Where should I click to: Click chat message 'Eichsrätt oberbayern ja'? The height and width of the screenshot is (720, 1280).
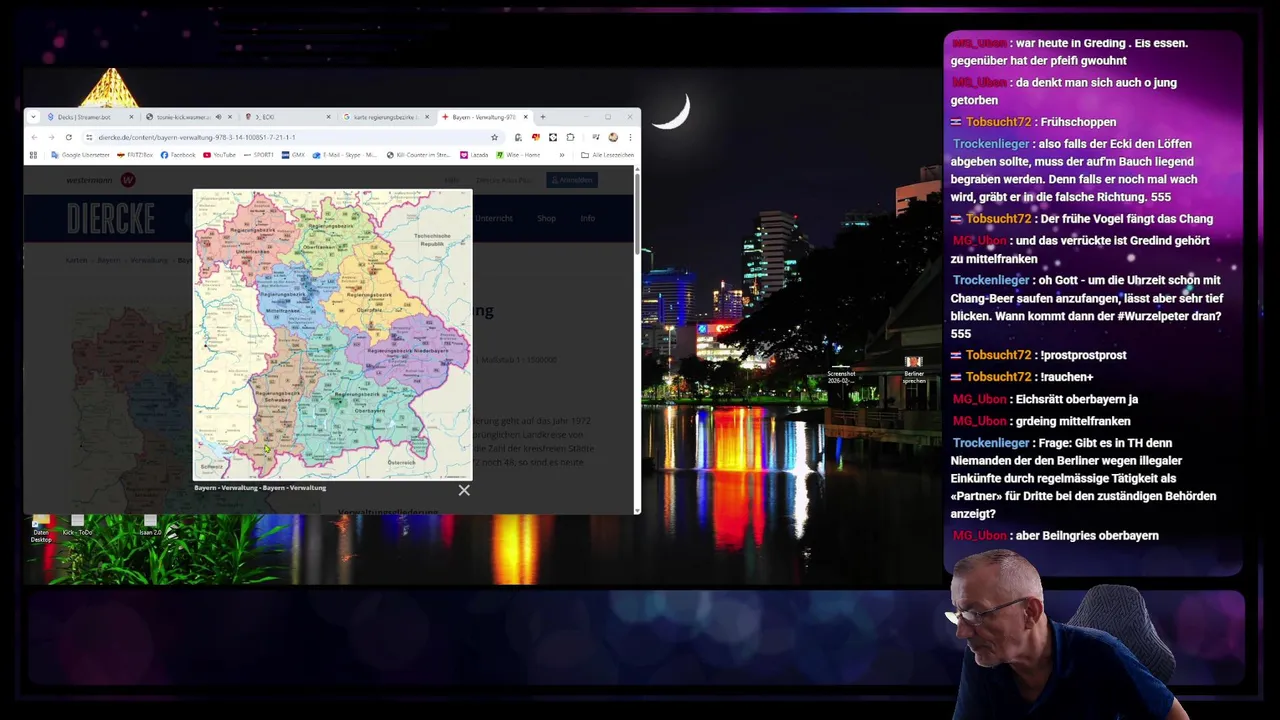(x=1045, y=399)
